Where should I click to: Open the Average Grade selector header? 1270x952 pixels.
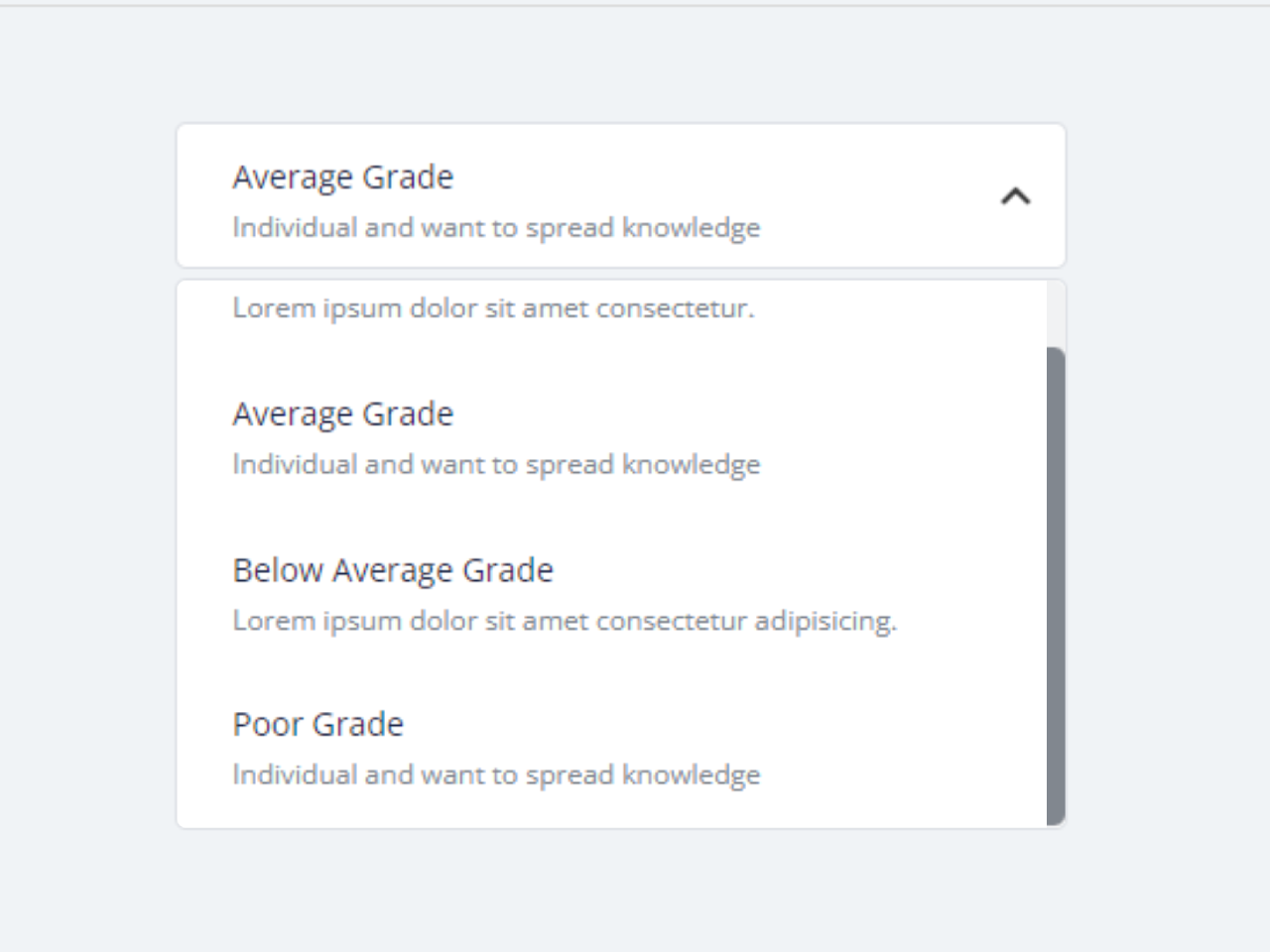coord(620,195)
